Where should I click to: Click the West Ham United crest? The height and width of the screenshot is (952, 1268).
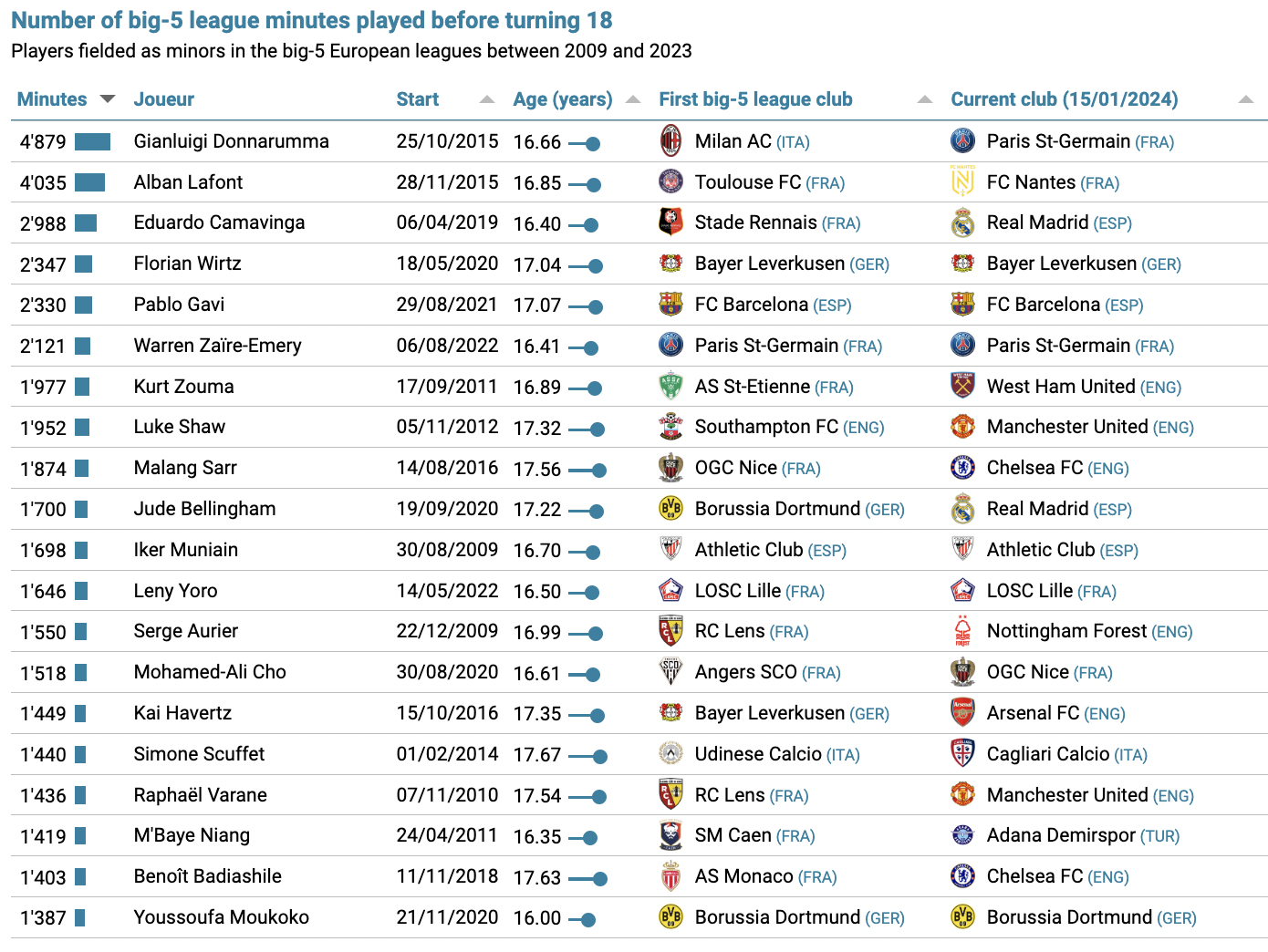[962, 386]
